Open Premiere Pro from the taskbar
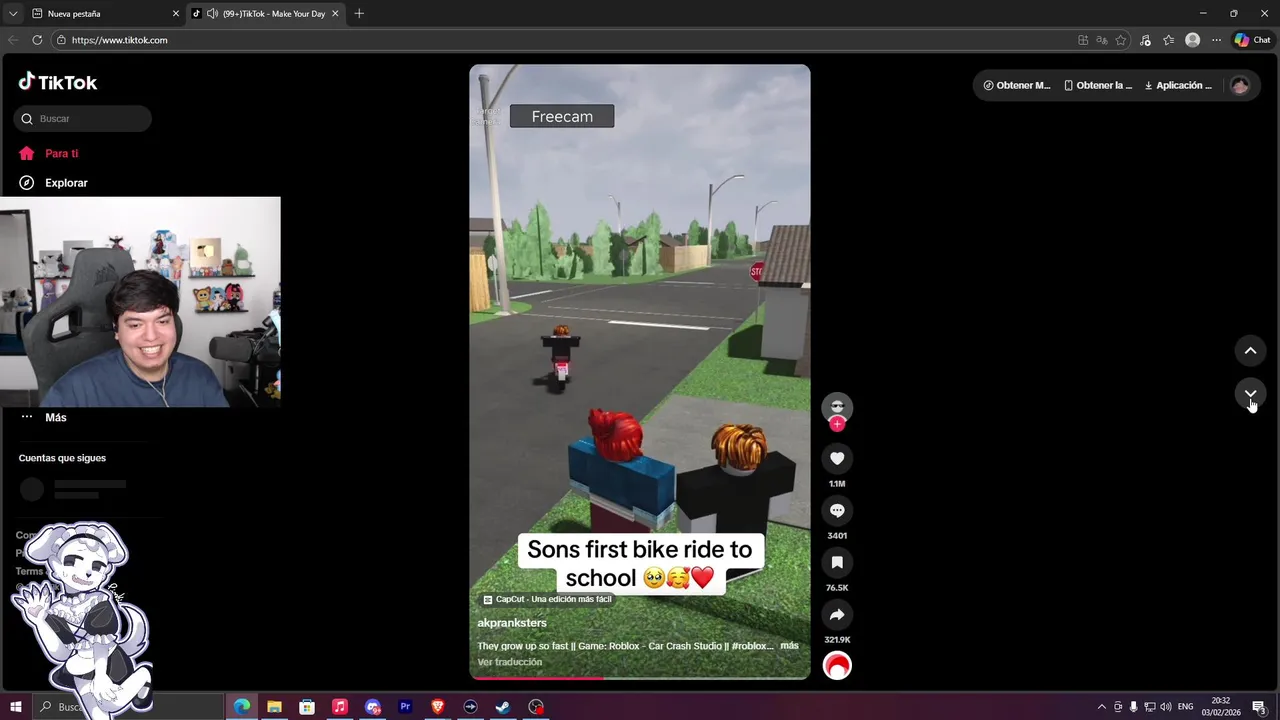Viewport: 1280px width, 720px height. [405, 707]
